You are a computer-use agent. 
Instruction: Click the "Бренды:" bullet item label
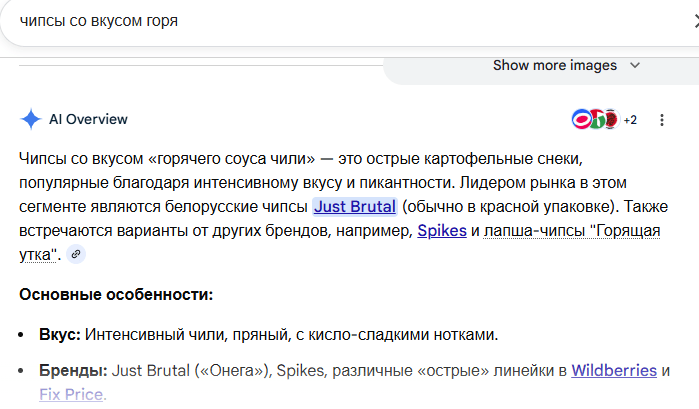(74, 370)
